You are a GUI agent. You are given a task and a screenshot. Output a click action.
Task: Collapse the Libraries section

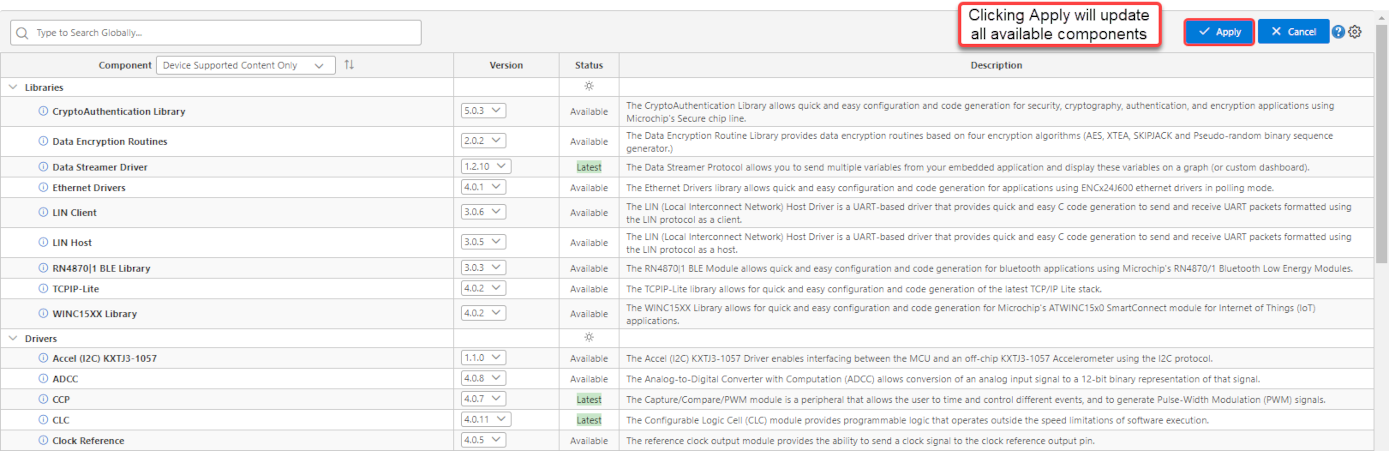click(13, 88)
